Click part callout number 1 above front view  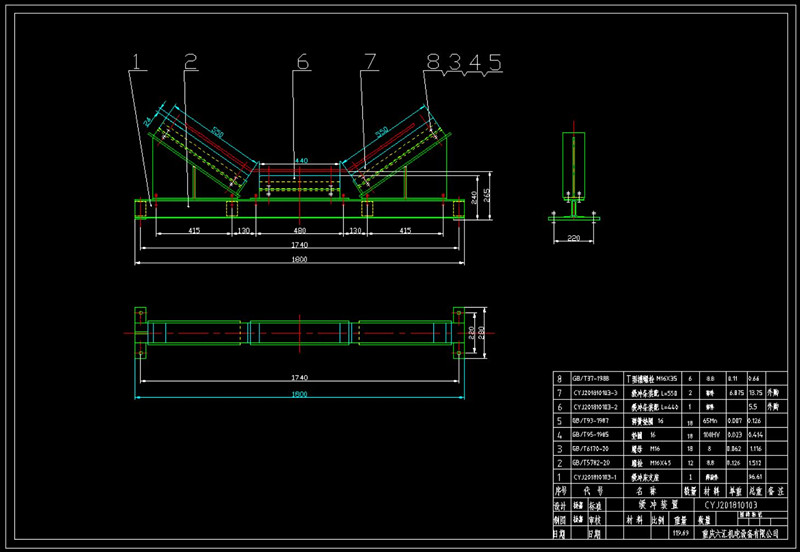(138, 62)
